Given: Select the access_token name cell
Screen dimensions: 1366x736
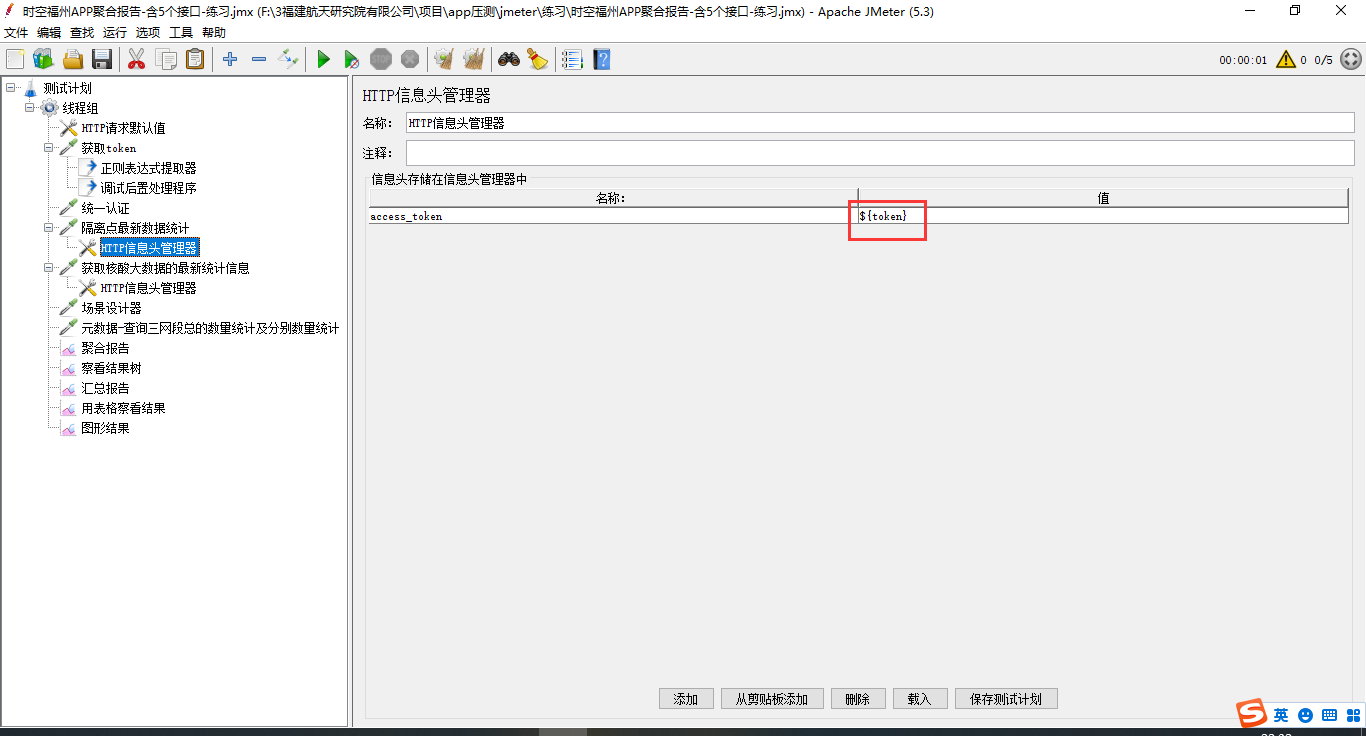Looking at the screenshot, I should pos(612,216).
